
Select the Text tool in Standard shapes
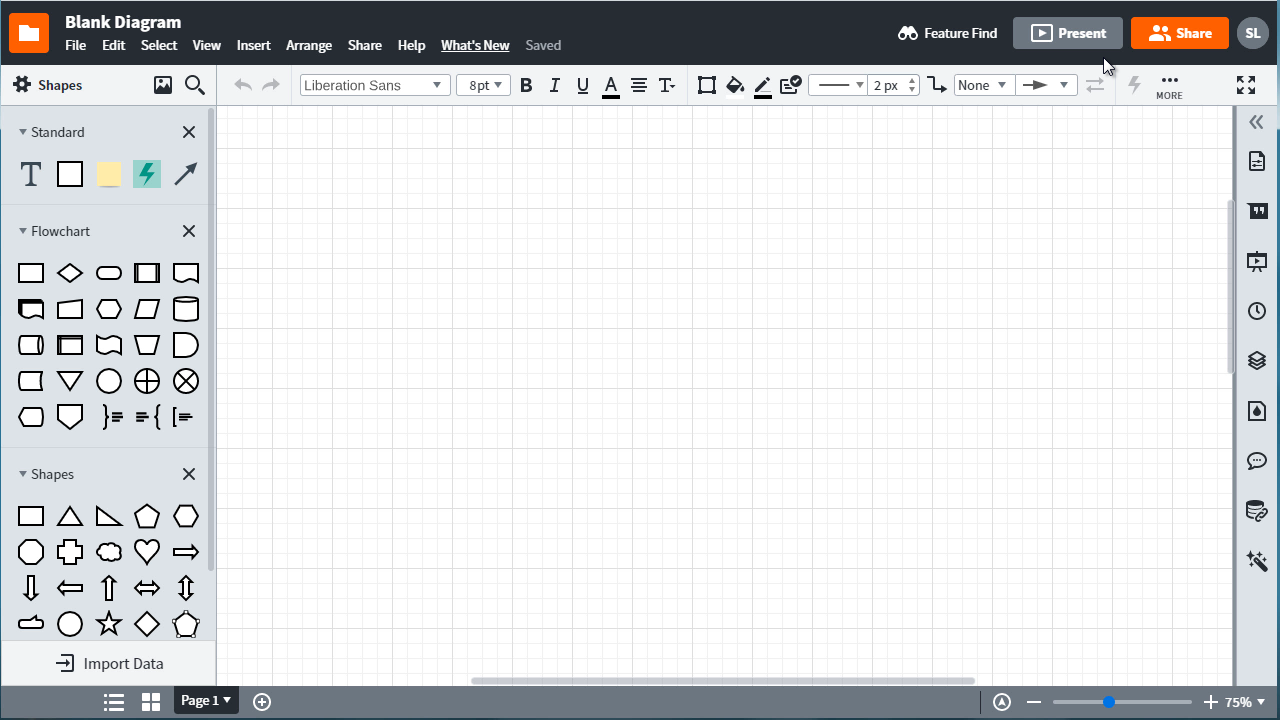pos(31,174)
